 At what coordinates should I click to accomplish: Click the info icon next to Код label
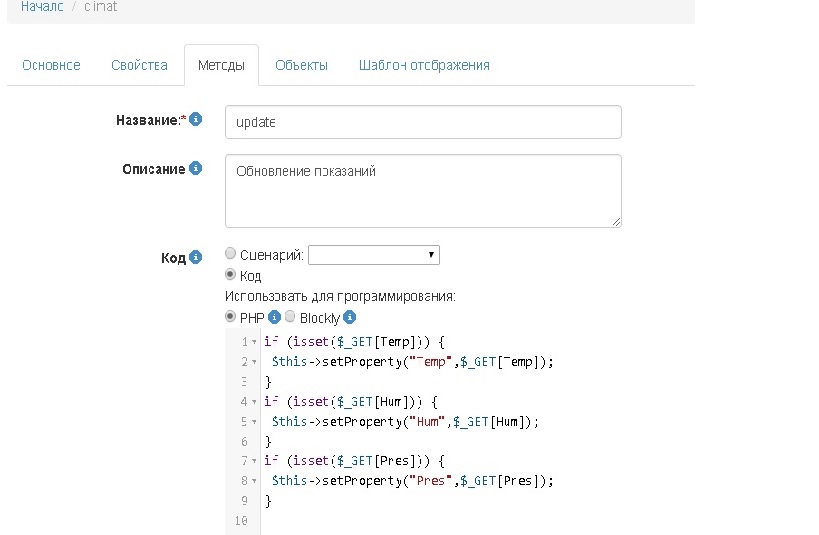click(196, 257)
